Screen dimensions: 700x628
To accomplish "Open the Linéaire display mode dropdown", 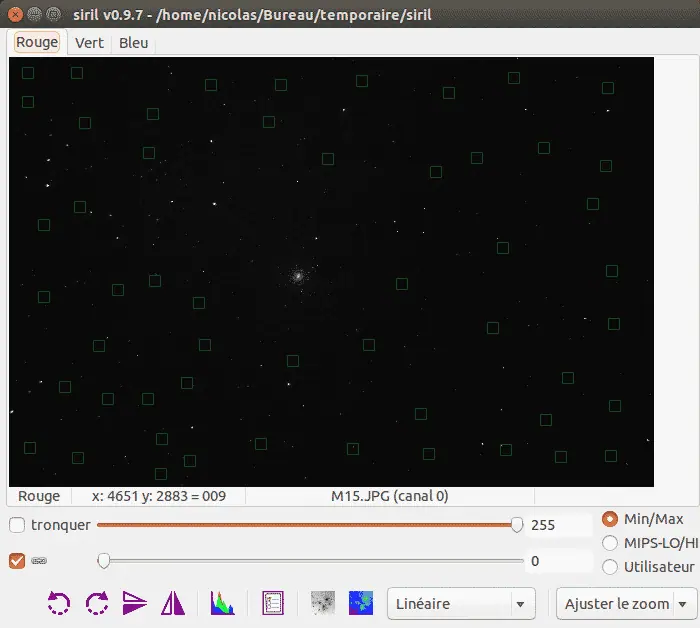I will pyautogui.click(x=461, y=603).
